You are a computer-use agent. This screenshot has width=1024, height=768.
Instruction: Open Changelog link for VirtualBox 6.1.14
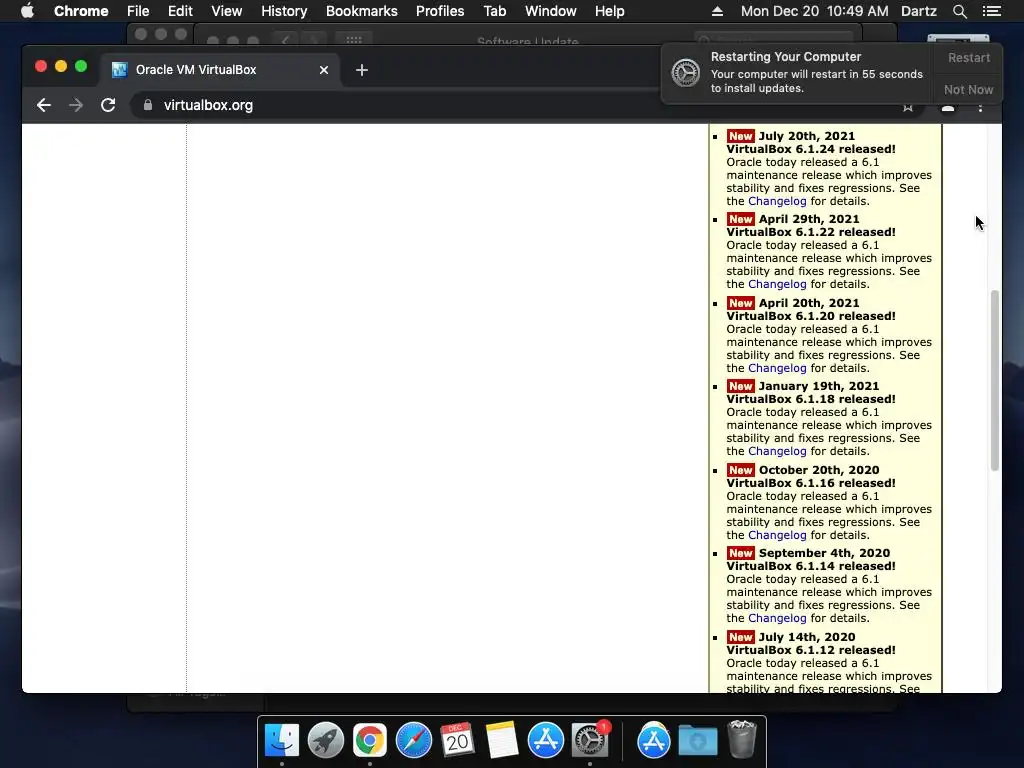[777, 618]
